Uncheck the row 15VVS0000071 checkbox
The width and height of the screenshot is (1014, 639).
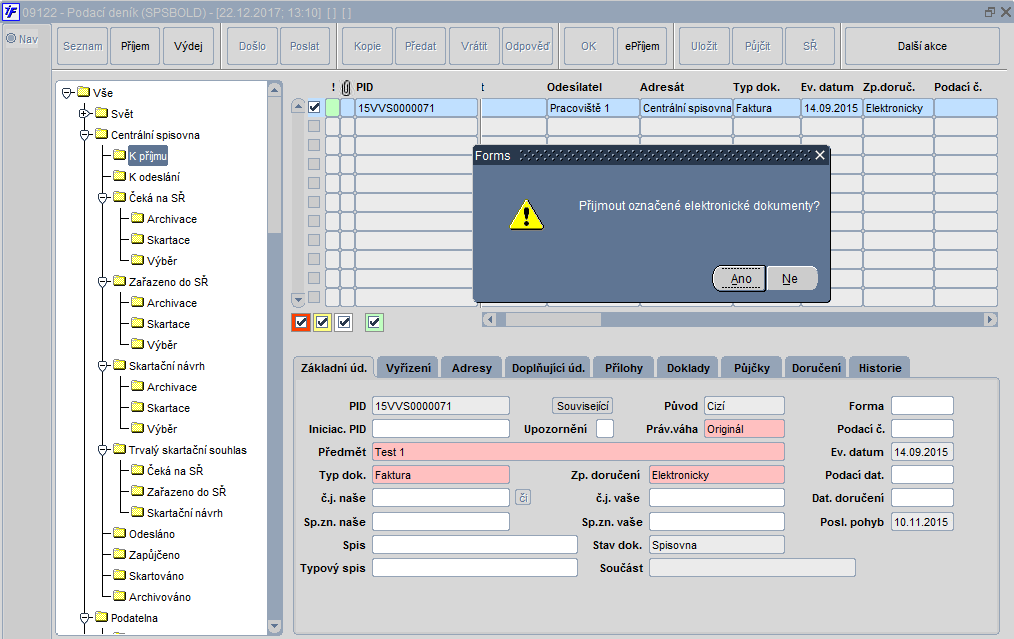click(314, 107)
